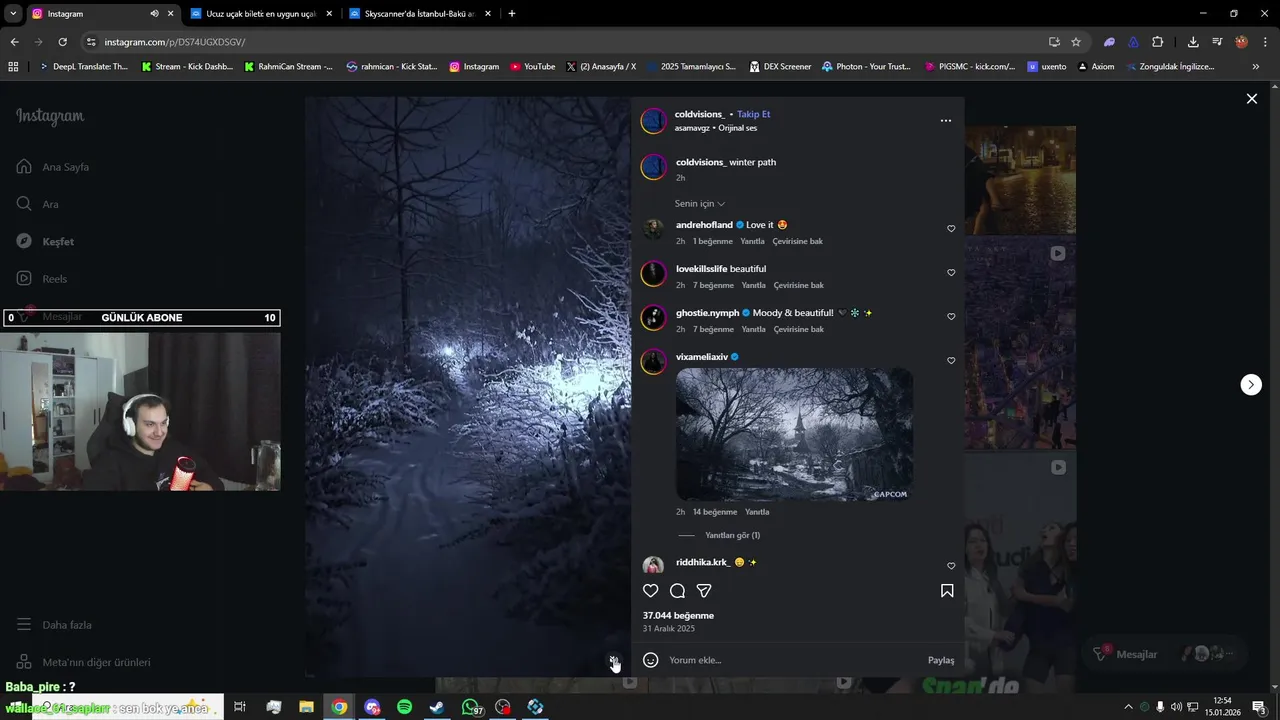Like andrehofland's comment

point(951,229)
